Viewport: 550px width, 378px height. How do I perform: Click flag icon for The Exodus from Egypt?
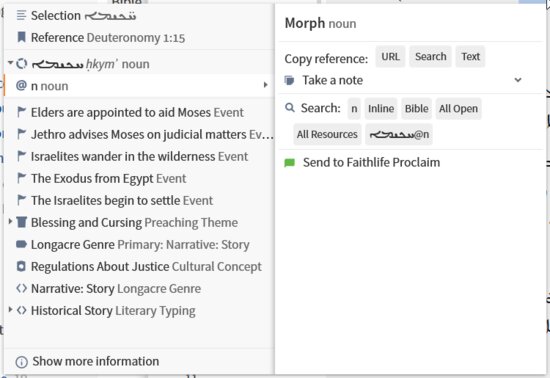coord(21,178)
